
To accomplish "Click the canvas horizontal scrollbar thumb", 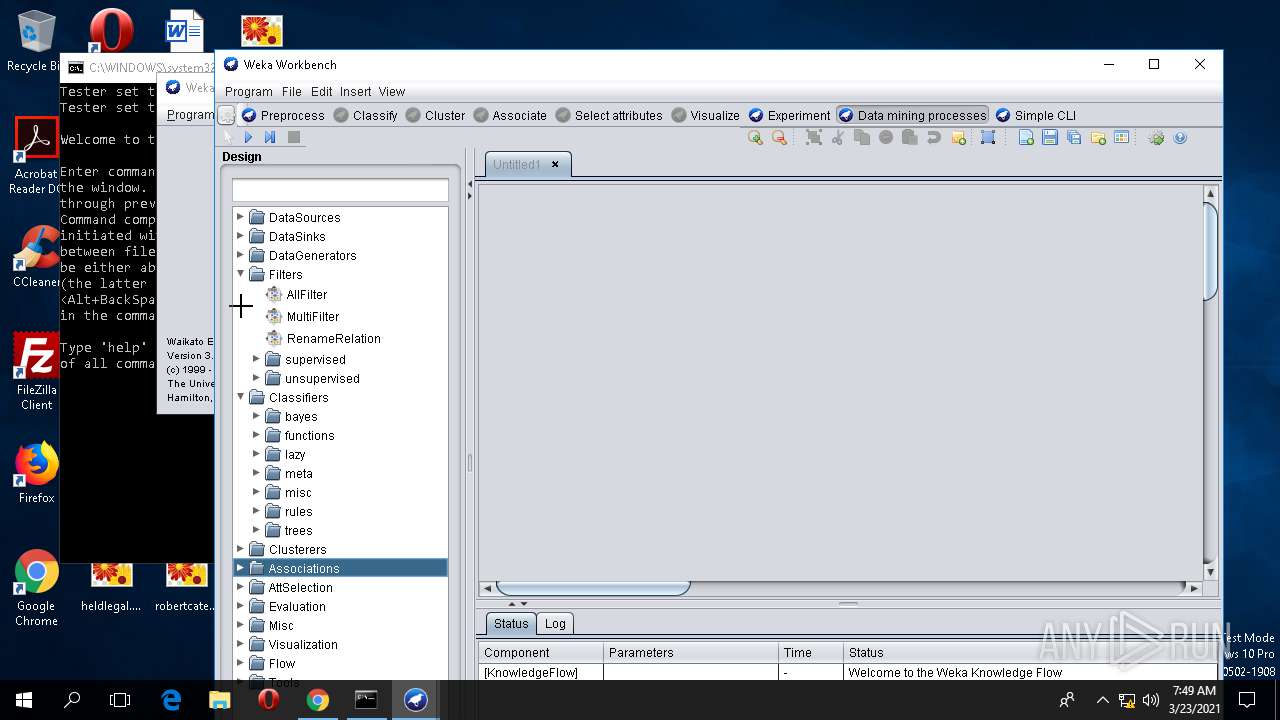I will [593, 588].
